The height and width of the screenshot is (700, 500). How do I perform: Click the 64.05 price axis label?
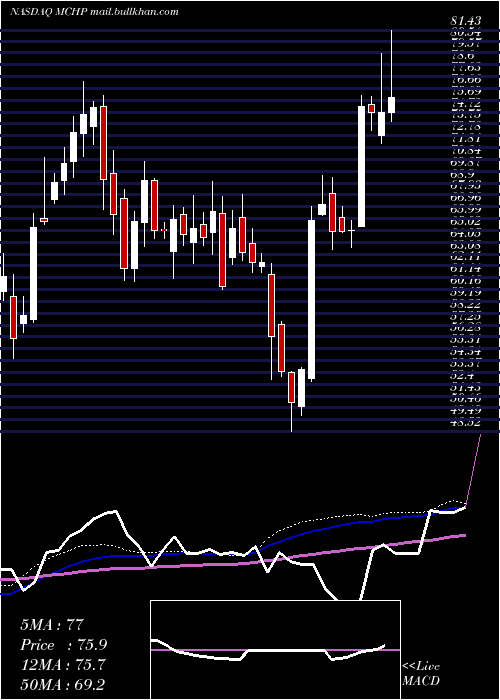(x=466, y=233)
